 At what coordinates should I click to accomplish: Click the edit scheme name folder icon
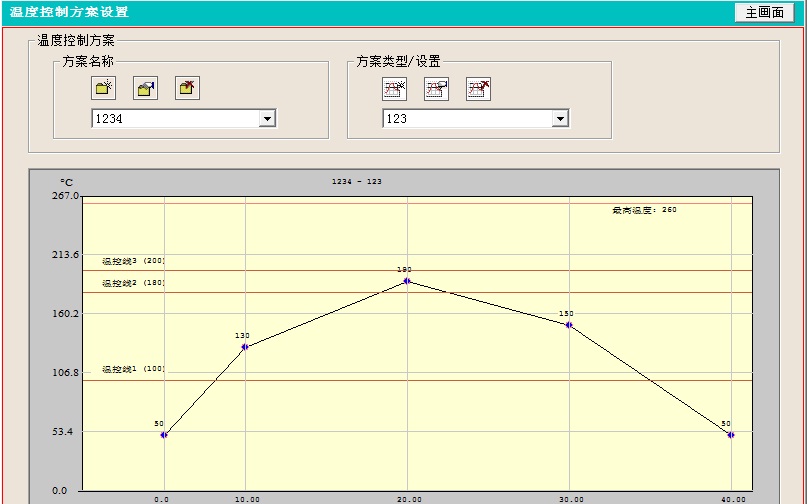pos(146,88)
